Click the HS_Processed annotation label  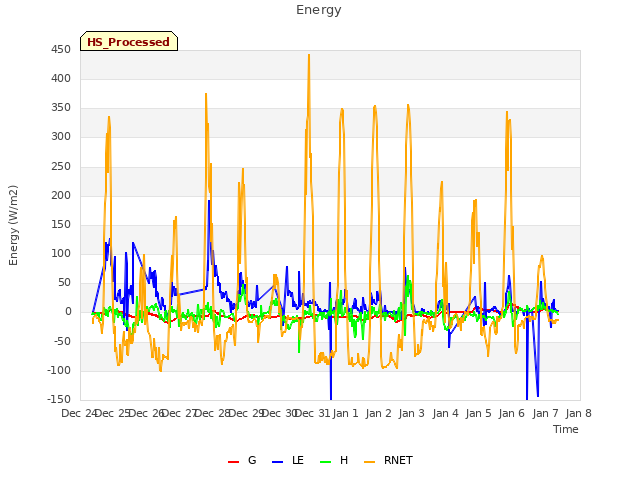pyautogui.click(x=129, y=41)
